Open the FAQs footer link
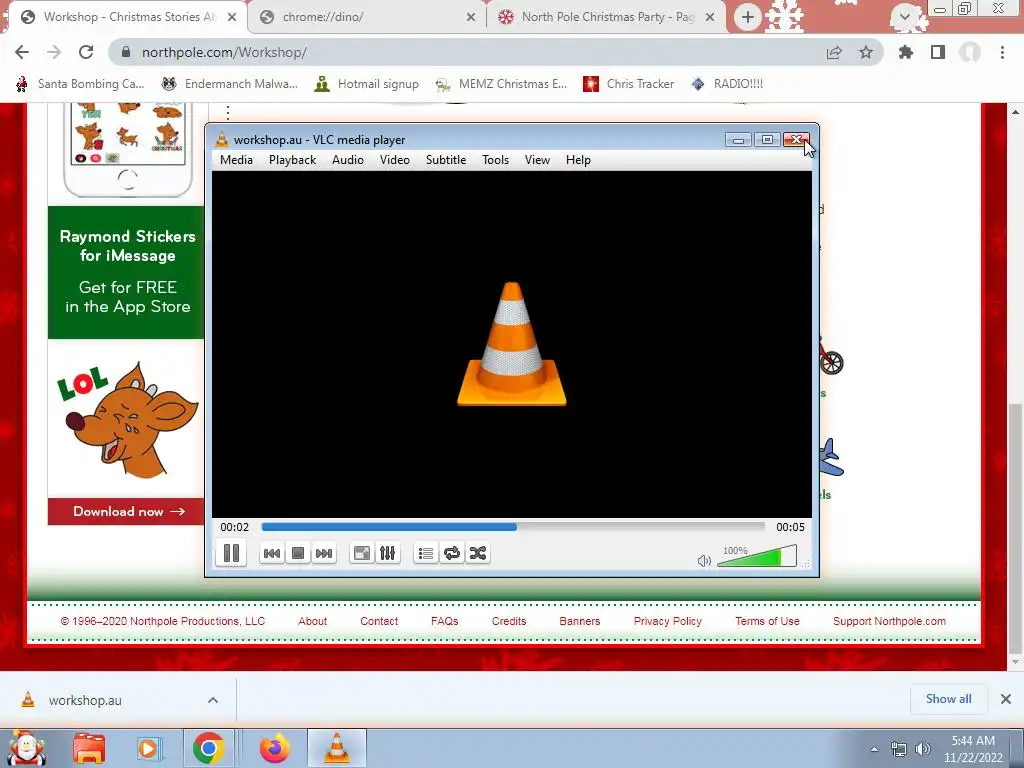The height and width of the screenshot is (768, 1024). click(x=445, y=621)
